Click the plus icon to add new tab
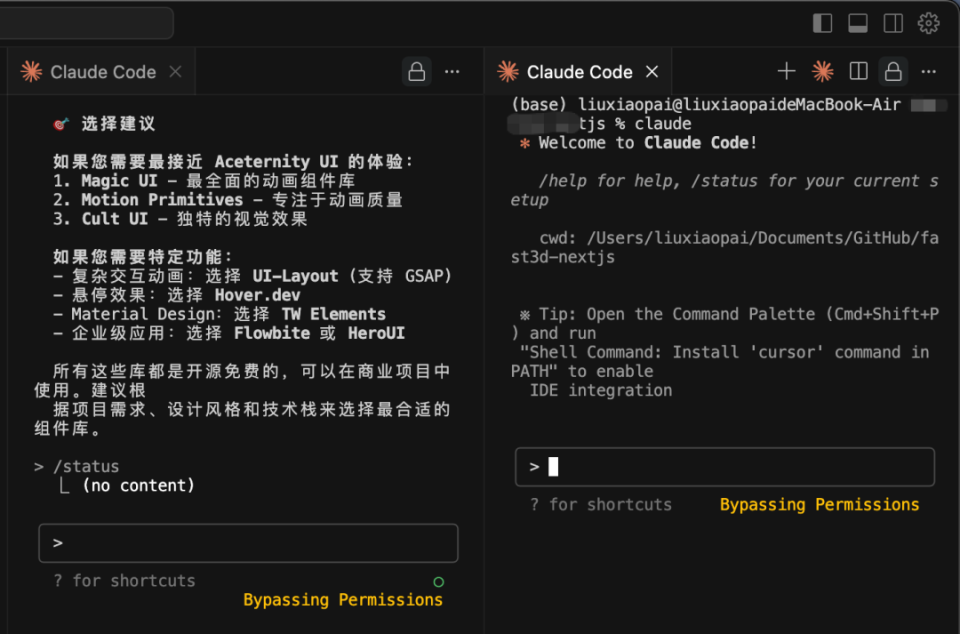The height and width of the screenshot is (634, 960). click(x=787, y=72)
